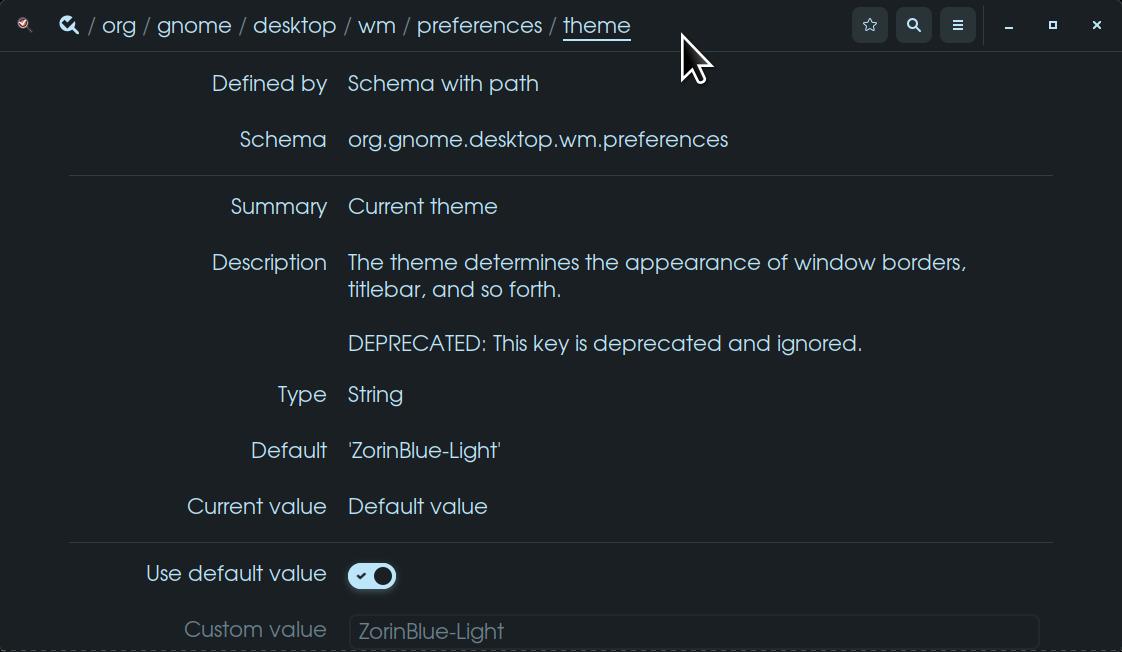Open the hamburger menu
Image resolution: width=1122 pixels, height=652 pixels.
(958, 25)
